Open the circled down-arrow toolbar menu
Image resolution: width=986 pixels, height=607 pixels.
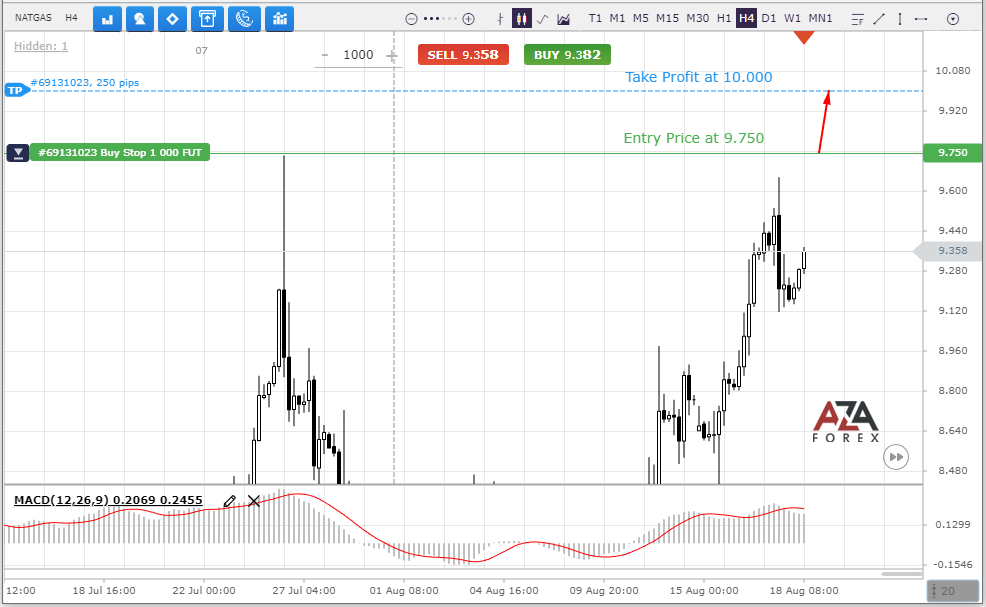953,19
